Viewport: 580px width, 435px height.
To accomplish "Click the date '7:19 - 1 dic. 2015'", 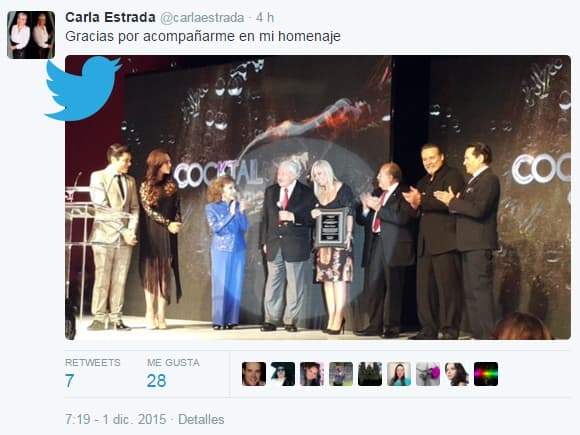I will pos(115,419).
